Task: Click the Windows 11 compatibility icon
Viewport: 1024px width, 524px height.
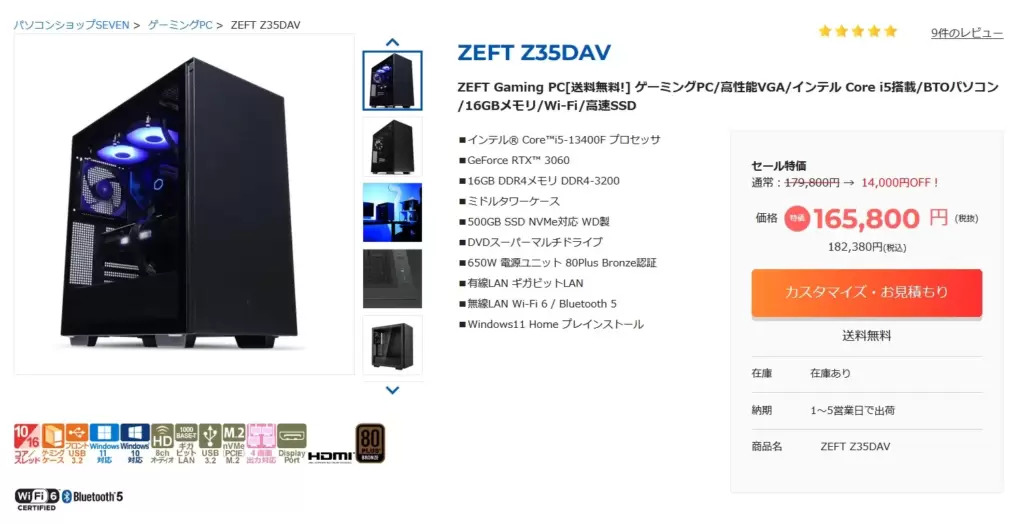Action: [x=104, y=444]
